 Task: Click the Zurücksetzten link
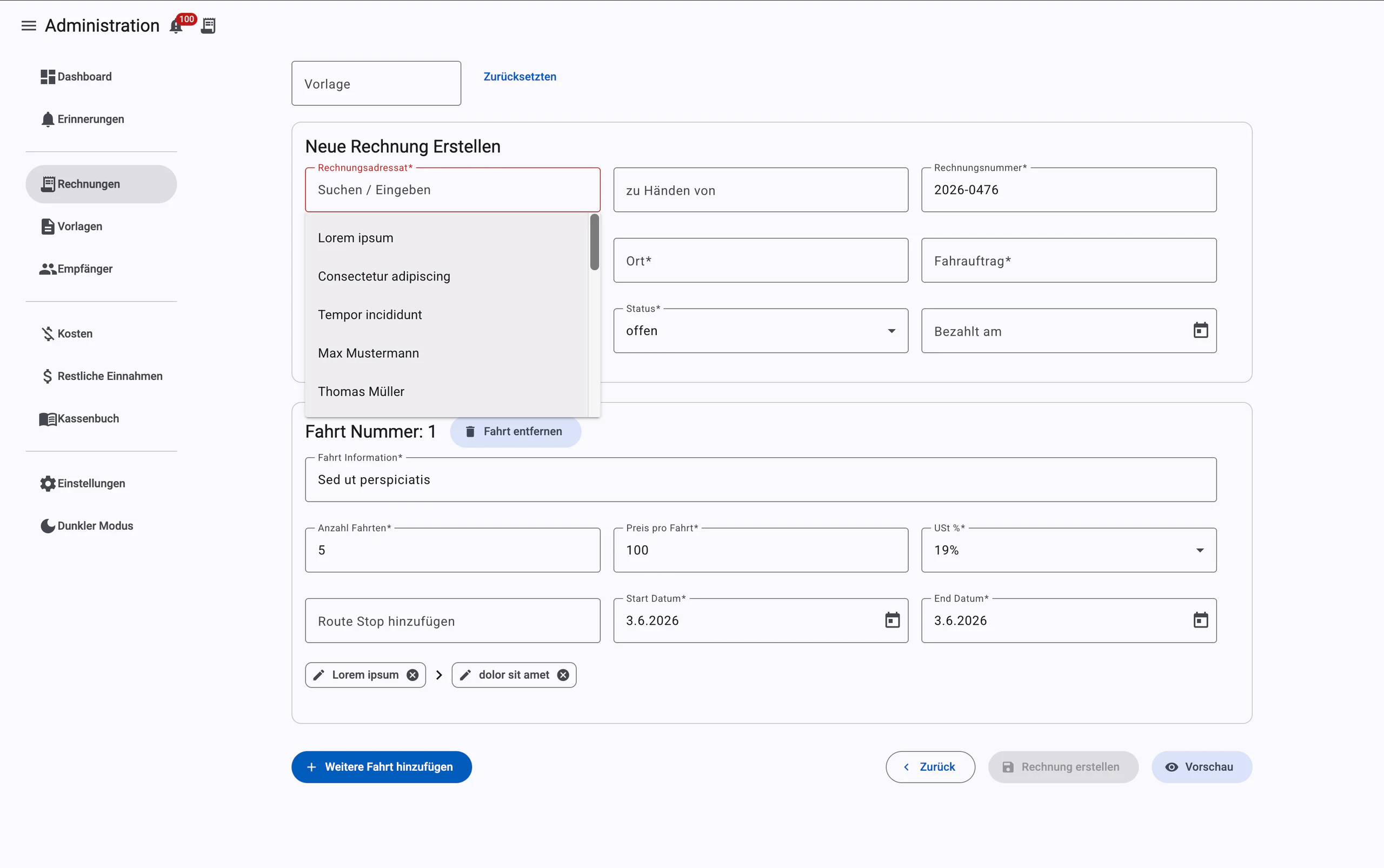click(520, 77)
